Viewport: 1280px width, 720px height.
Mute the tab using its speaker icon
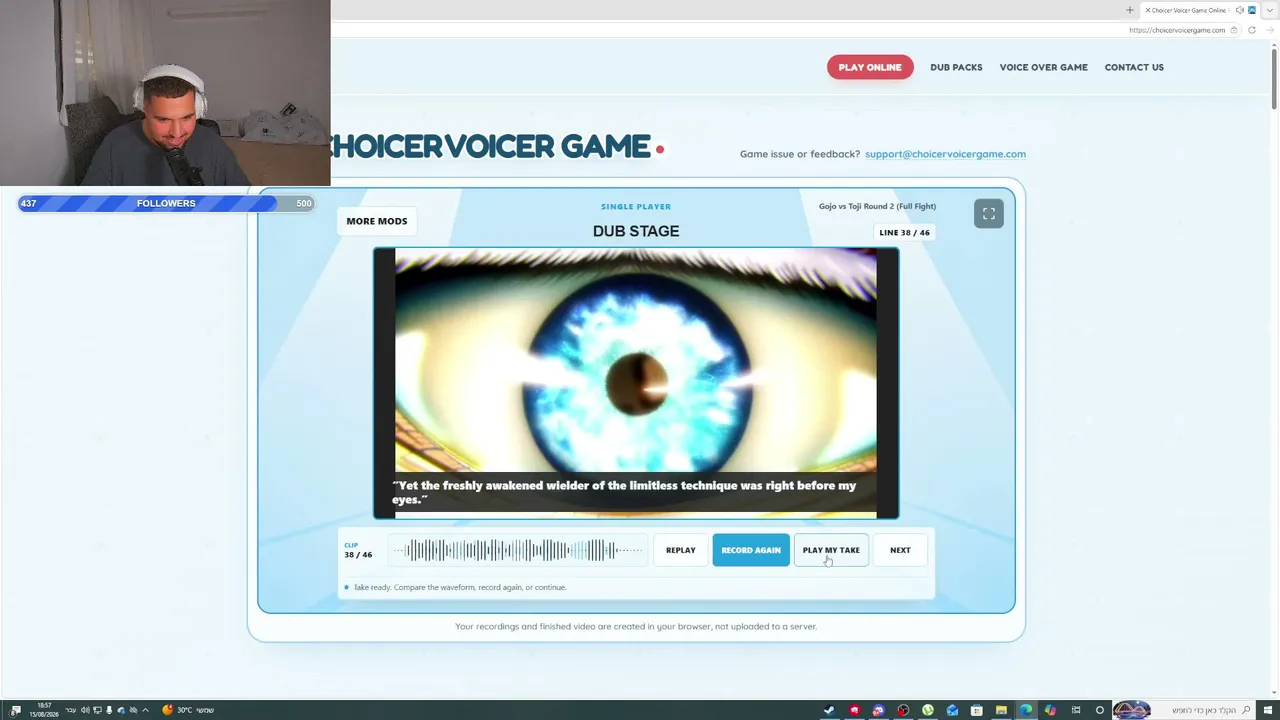[x=1239, y=10]
